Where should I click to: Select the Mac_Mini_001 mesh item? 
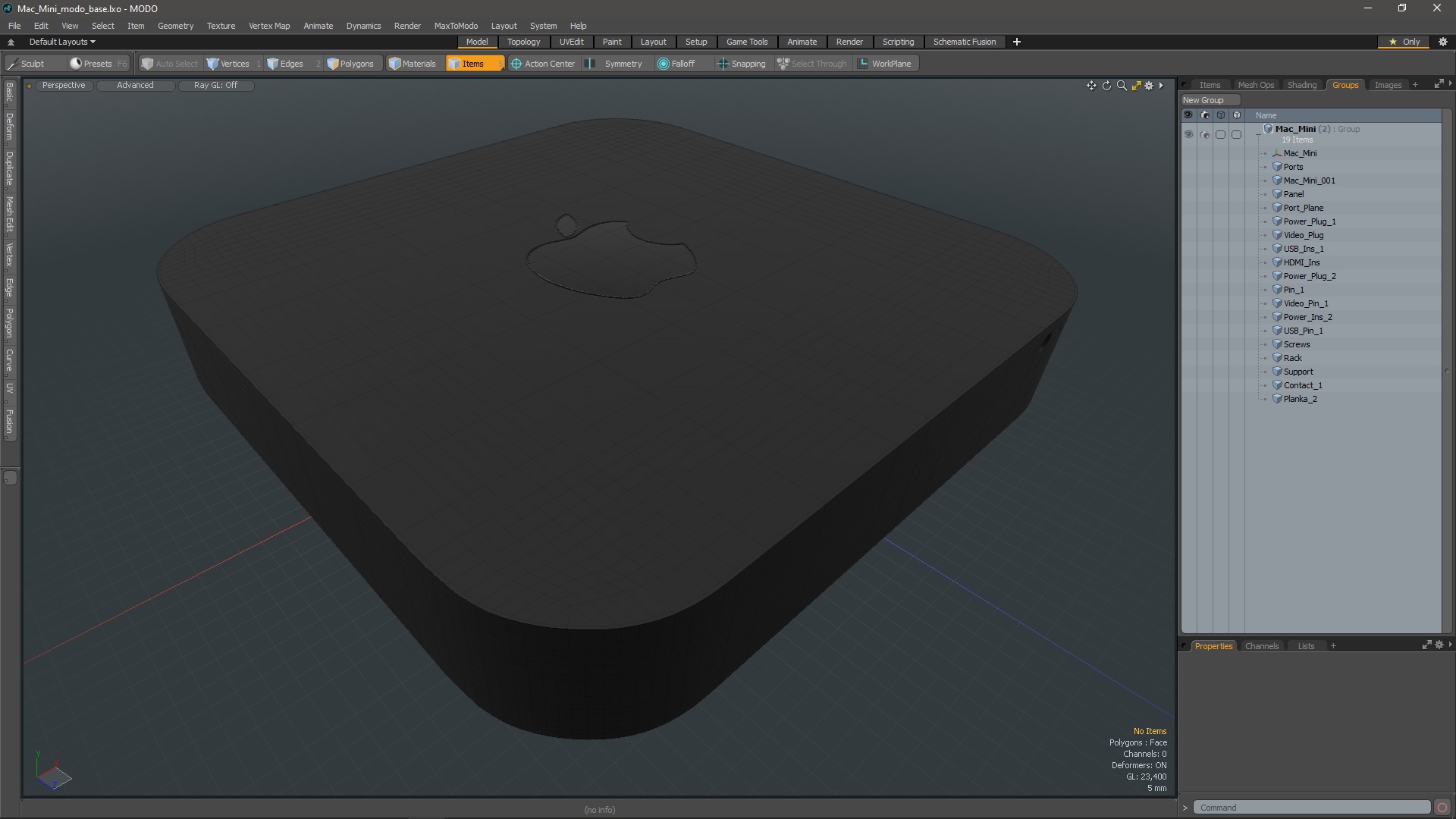pos(1309,180)
